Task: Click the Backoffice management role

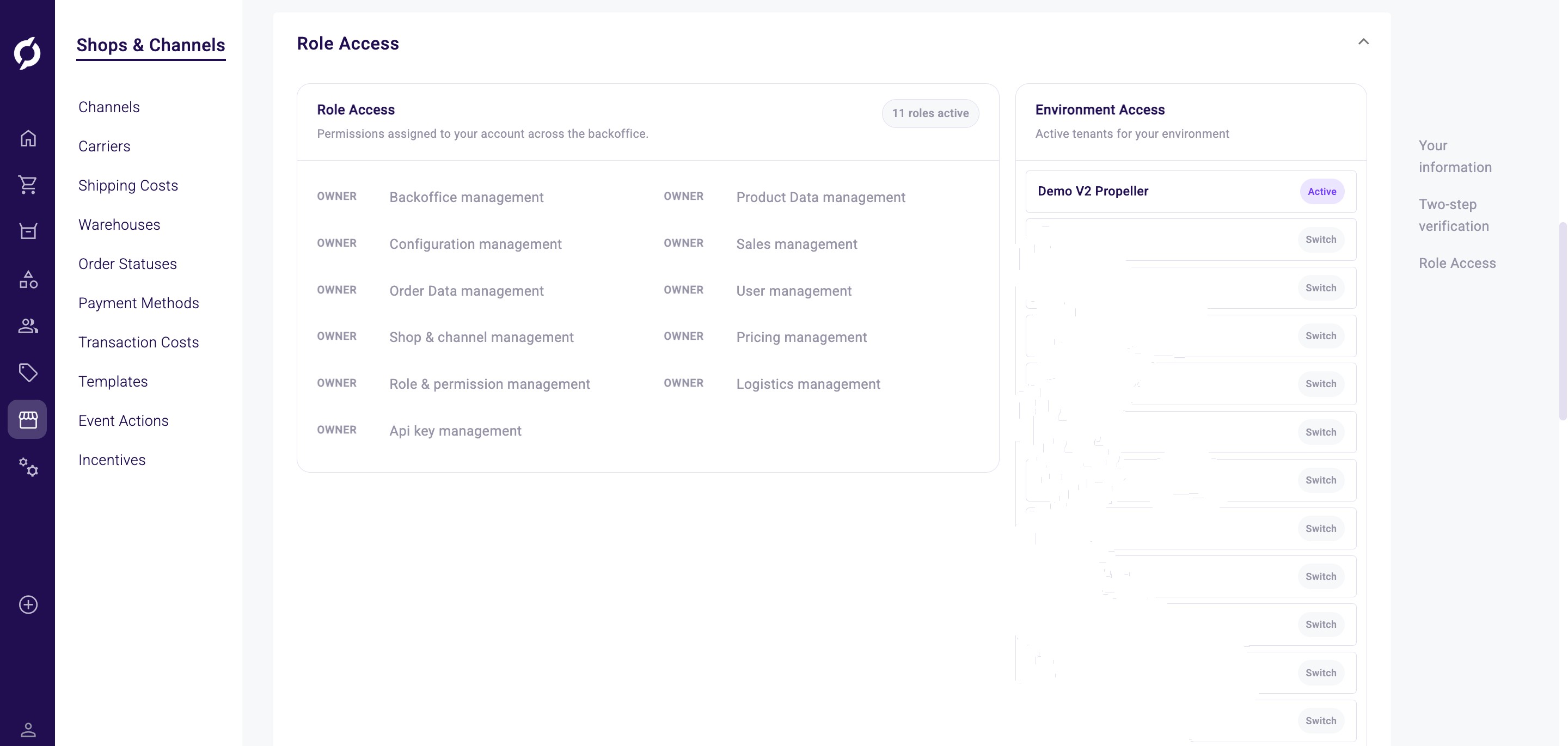Action: (x=466, y=197)
